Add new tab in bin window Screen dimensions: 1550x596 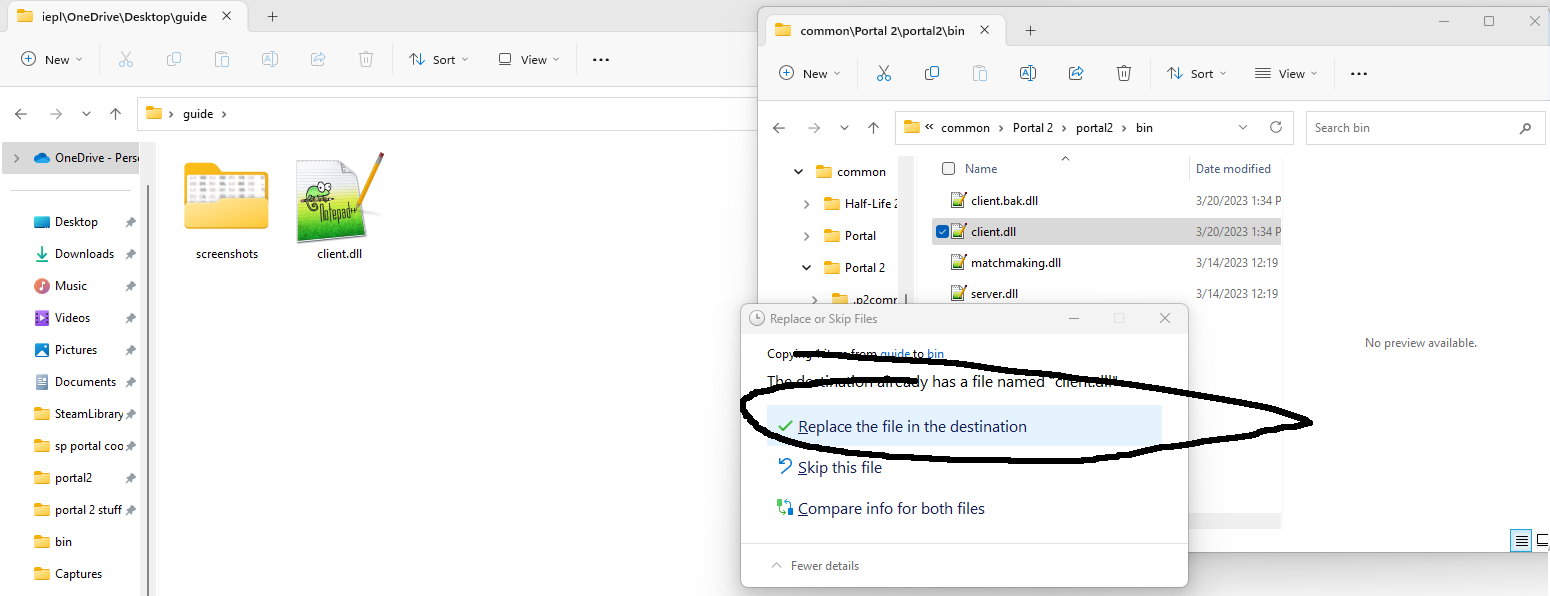click(1030, 30)
